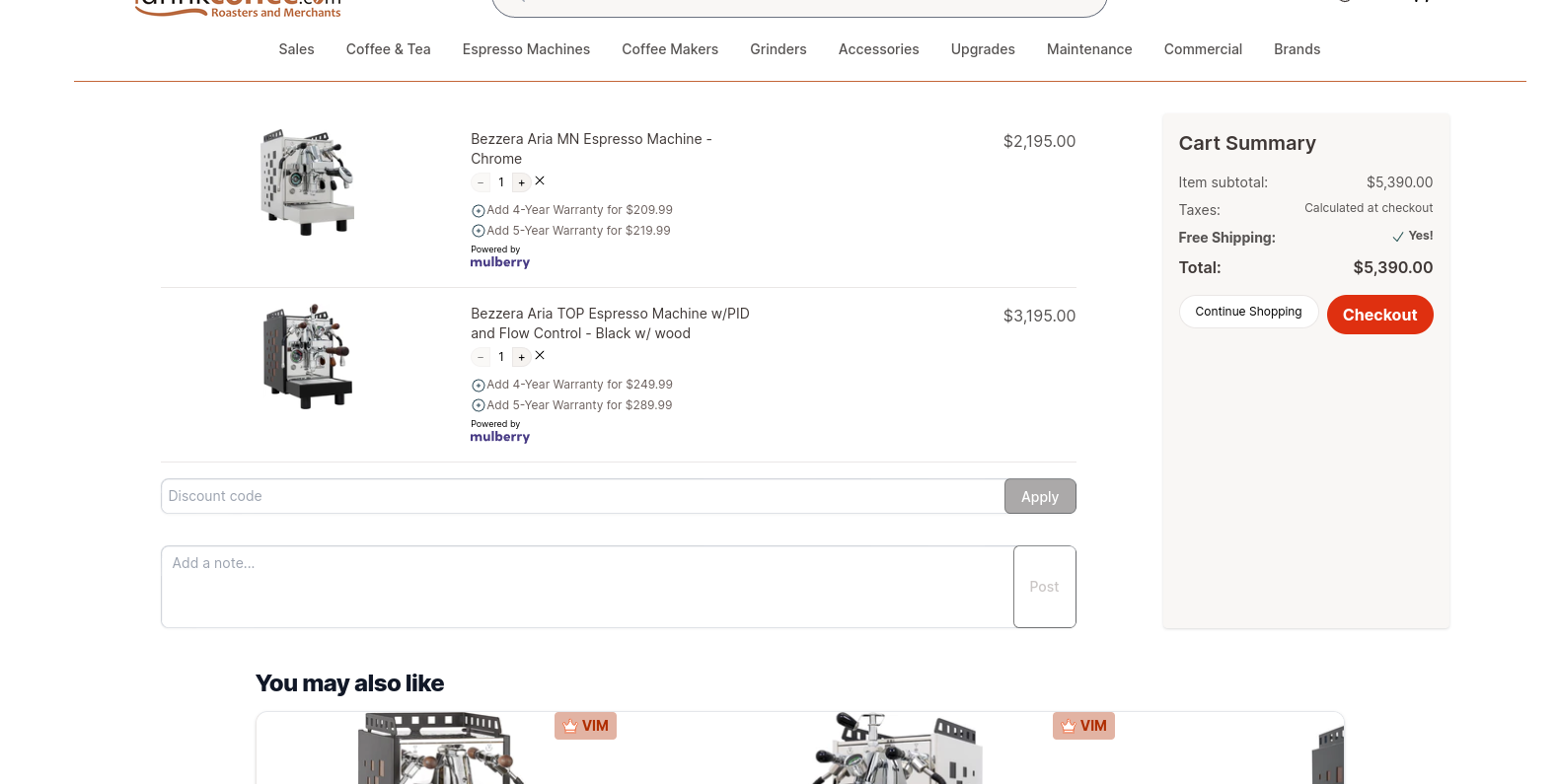The height and width of the screenshot is (784, 1558).
Task: Click first VIM badge in recommendations
Action: (x=585, y=726)
